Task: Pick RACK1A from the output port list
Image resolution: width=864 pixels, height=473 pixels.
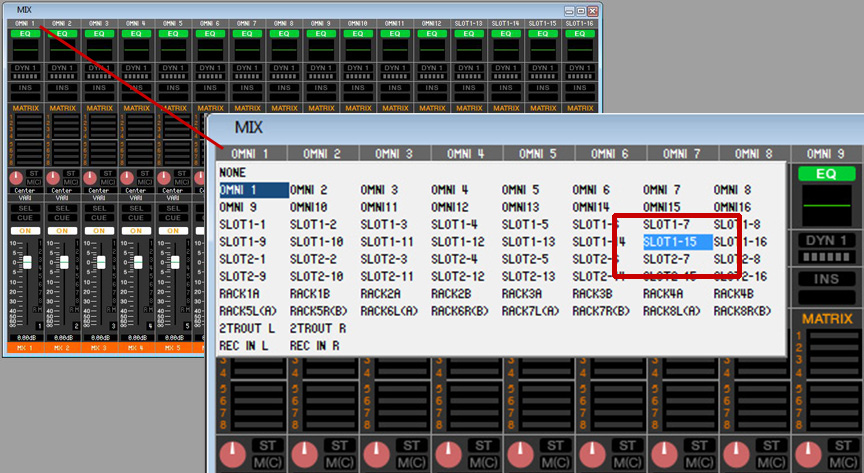Action: pos(239,294)
